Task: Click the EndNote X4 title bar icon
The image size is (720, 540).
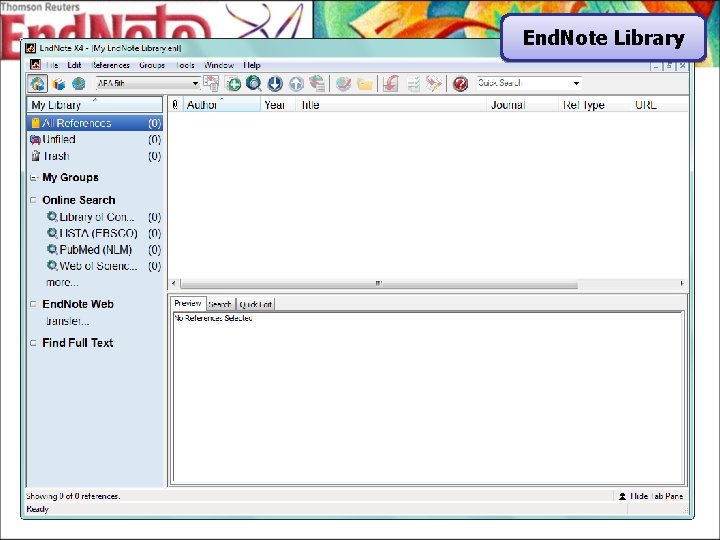Action: pyautogui.click(x=30, y=48)
